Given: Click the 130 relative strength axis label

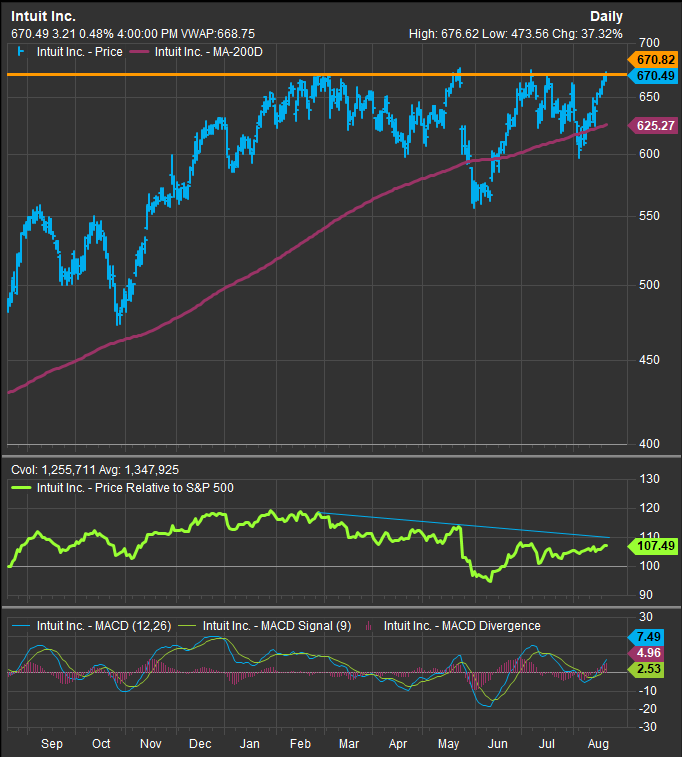Looking at the screenshot, I should tap(649, 479).
